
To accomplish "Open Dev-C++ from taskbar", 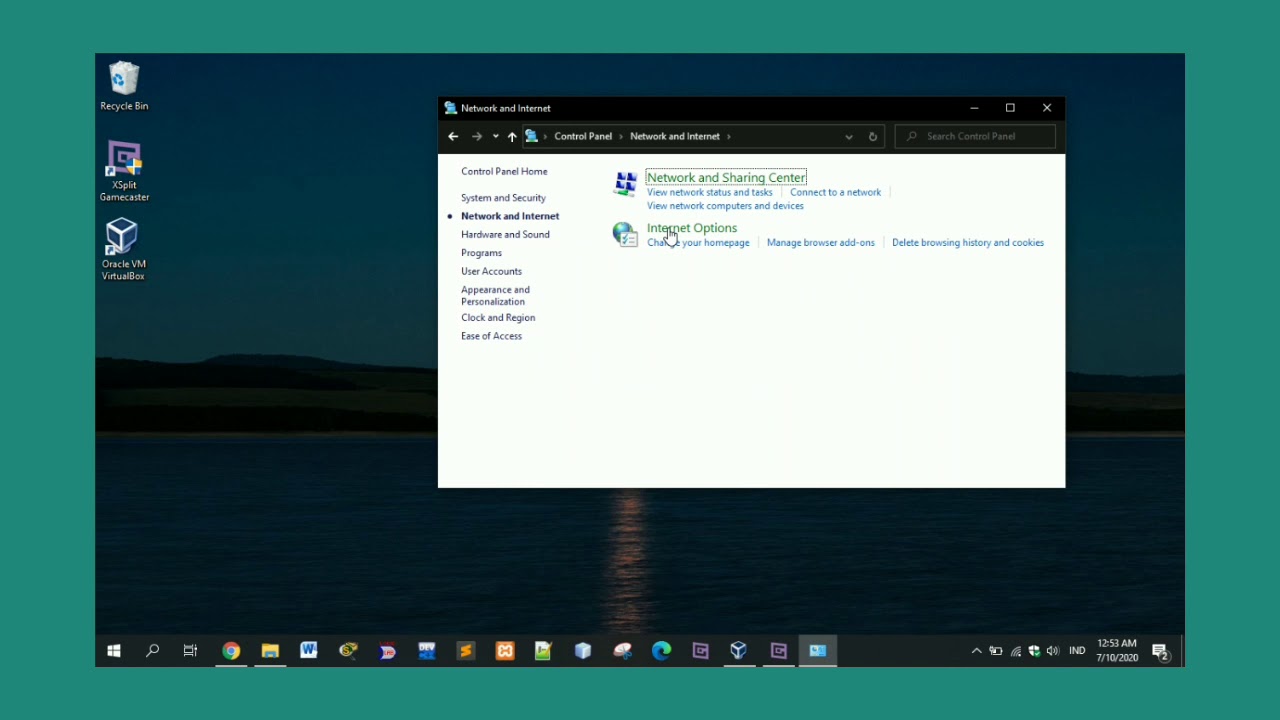I will [427, 651].
